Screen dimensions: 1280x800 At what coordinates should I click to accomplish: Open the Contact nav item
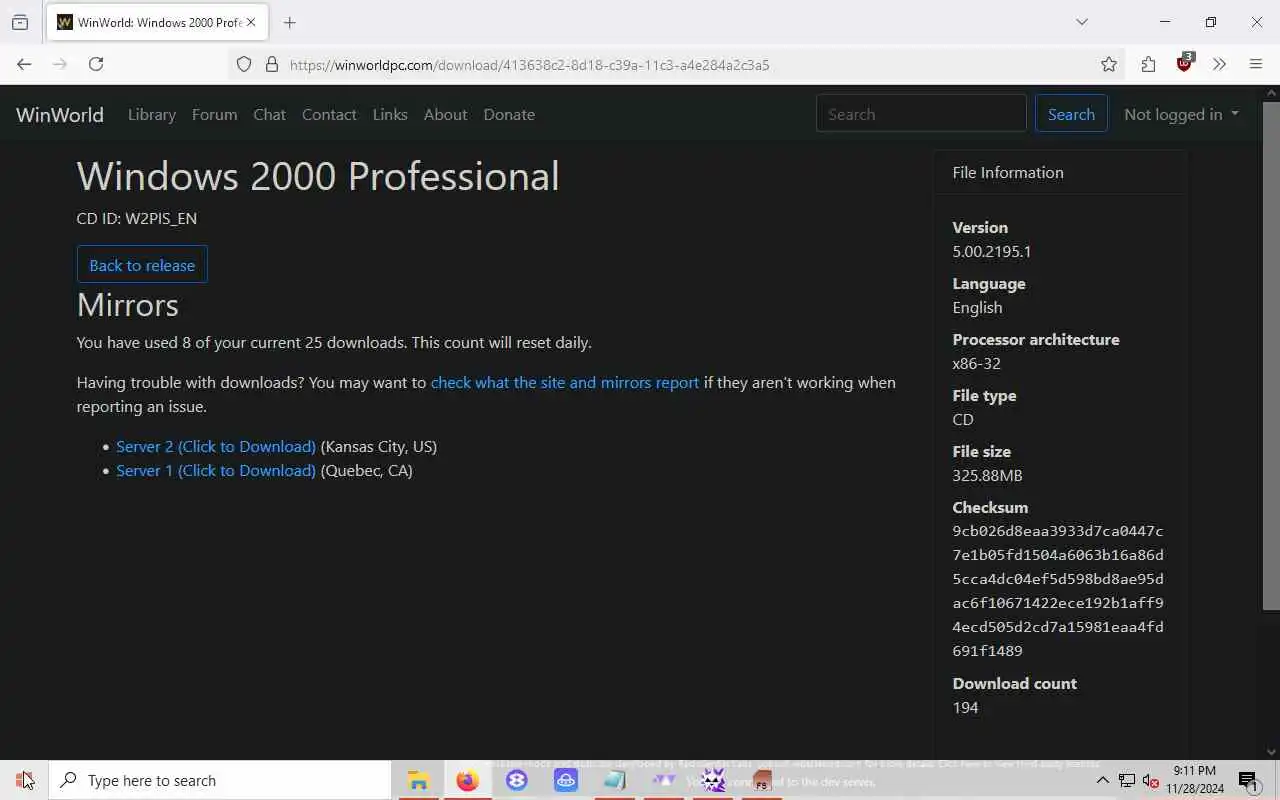pos(329,114)
